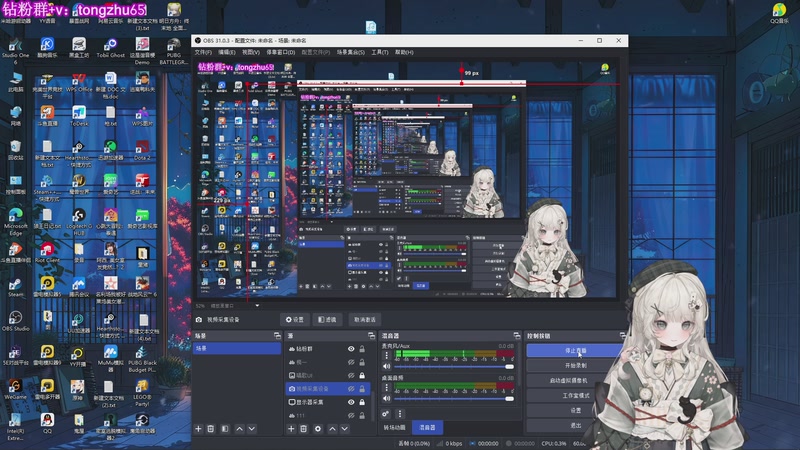Remove selected source with trash icon
This screenshot has width=800, height=450.
coord(304,429)
